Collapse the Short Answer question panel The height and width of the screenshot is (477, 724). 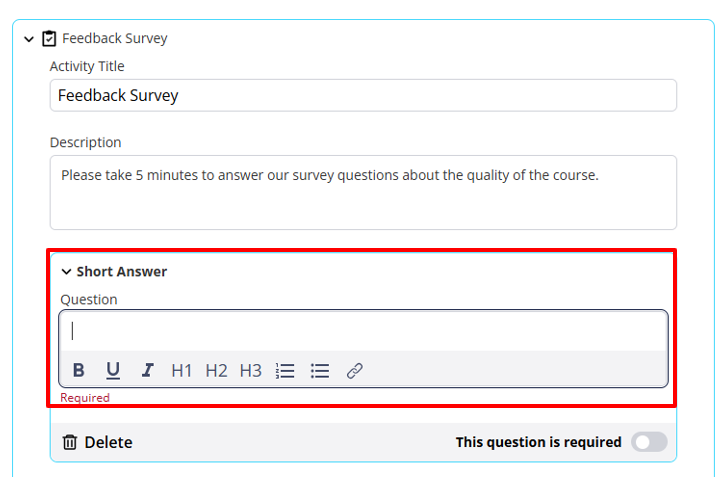coord(66,272)
